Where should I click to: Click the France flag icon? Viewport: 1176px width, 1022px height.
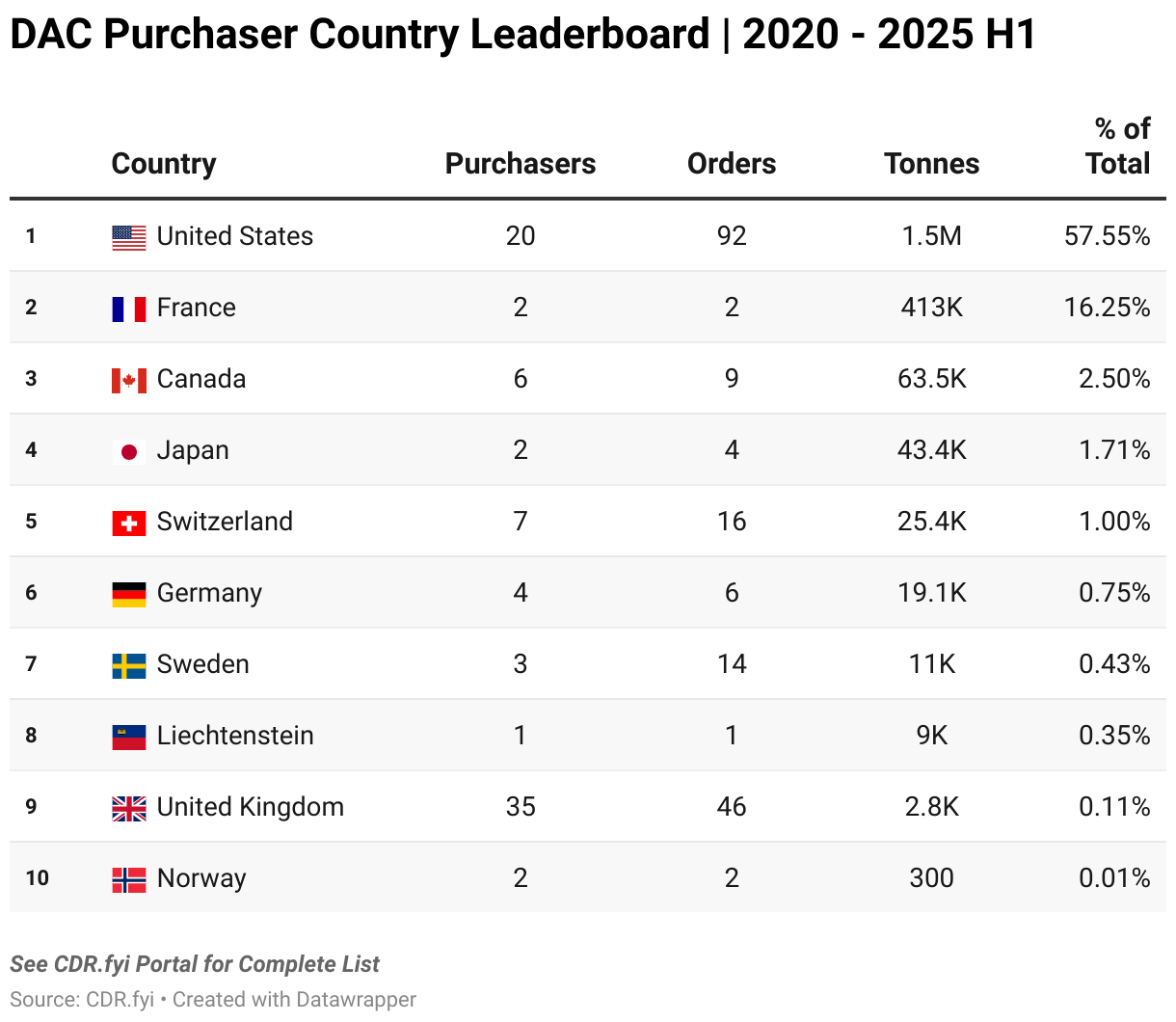129,309
